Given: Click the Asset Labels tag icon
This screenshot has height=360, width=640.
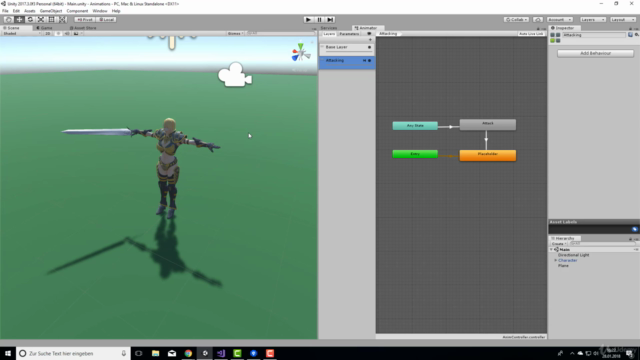Looking at the screenshot, I should [634, 229].
